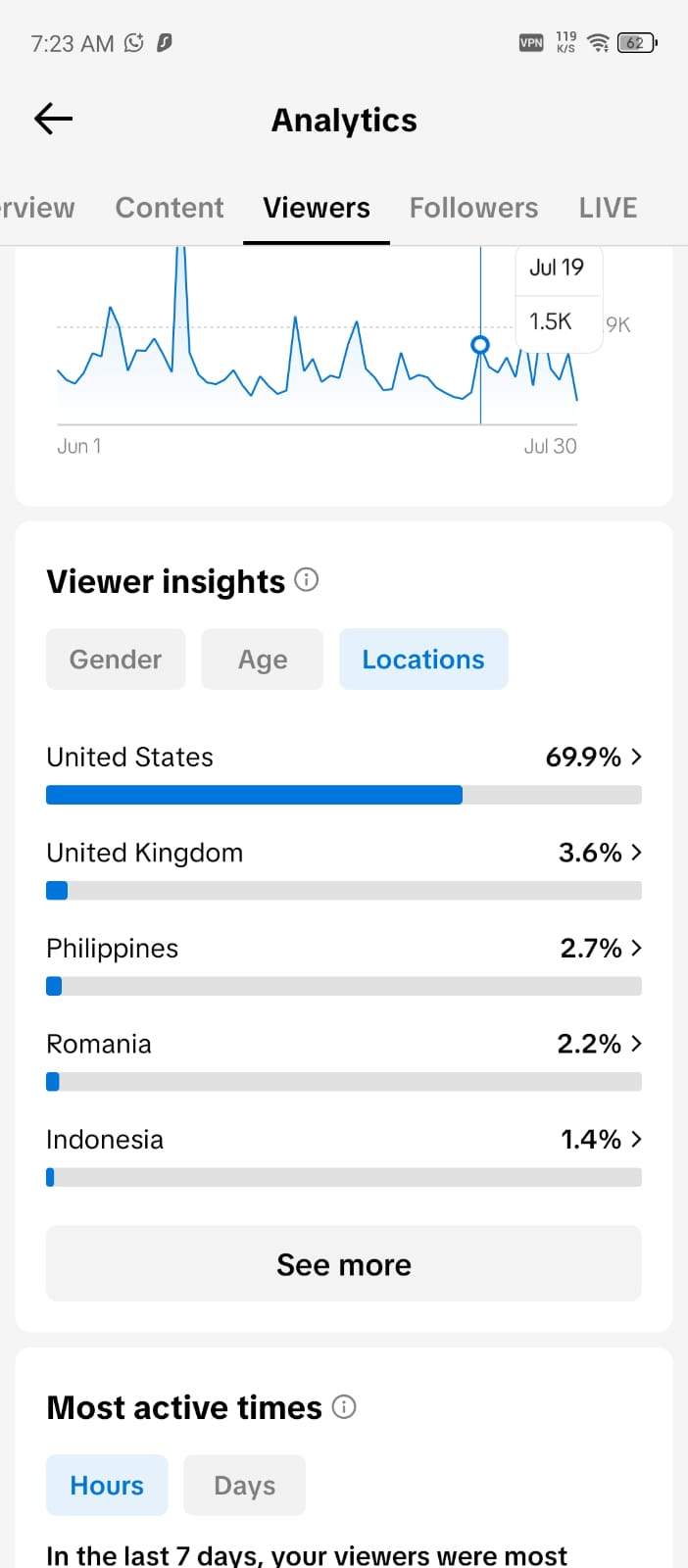This screenshot has height=1568, width=688.
Task: Tap the See more button
Action: point(344,1264)
